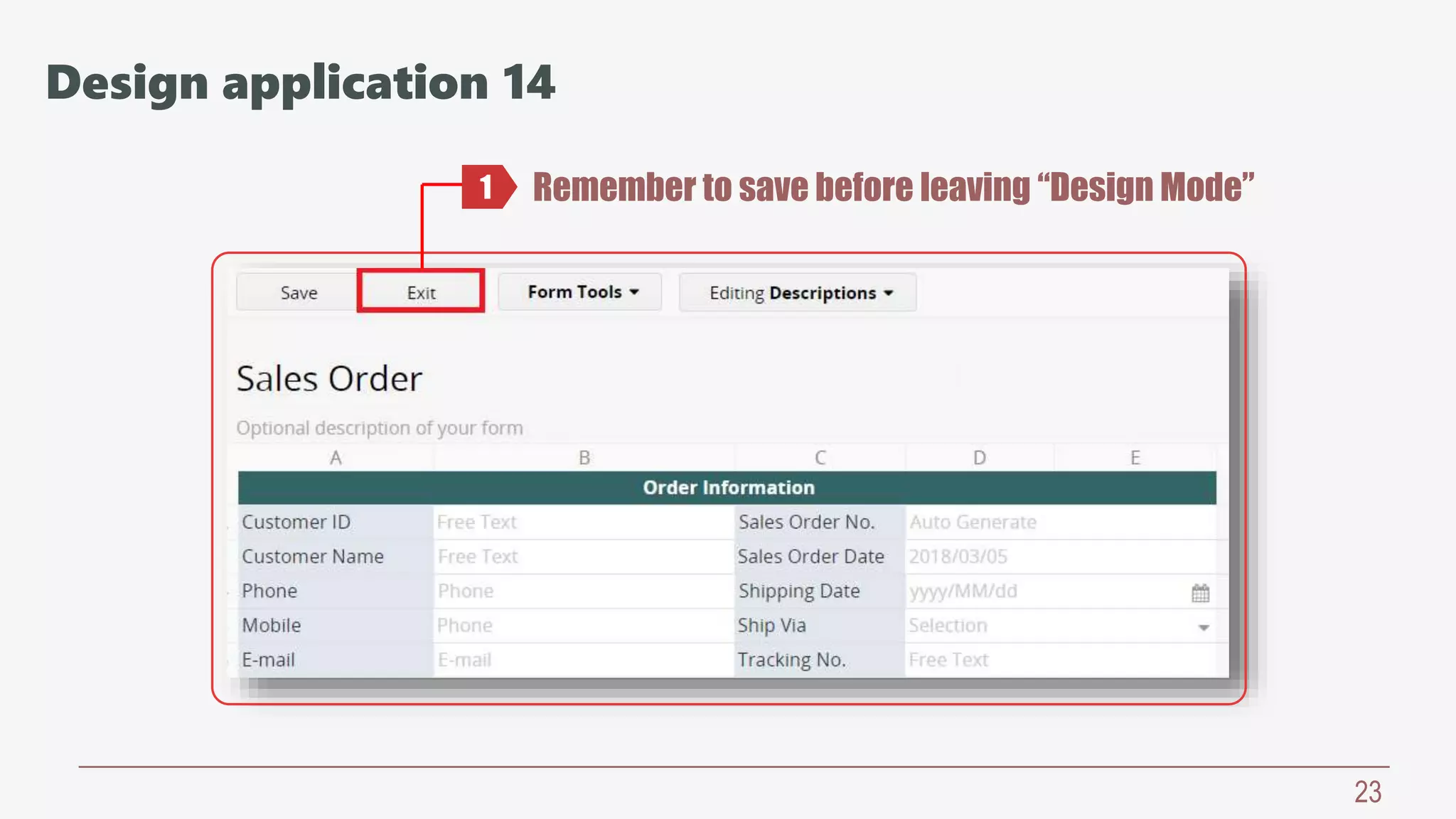Screen dimensions: 1456x819
Task: Click the Save button
Action: (299, 292)
